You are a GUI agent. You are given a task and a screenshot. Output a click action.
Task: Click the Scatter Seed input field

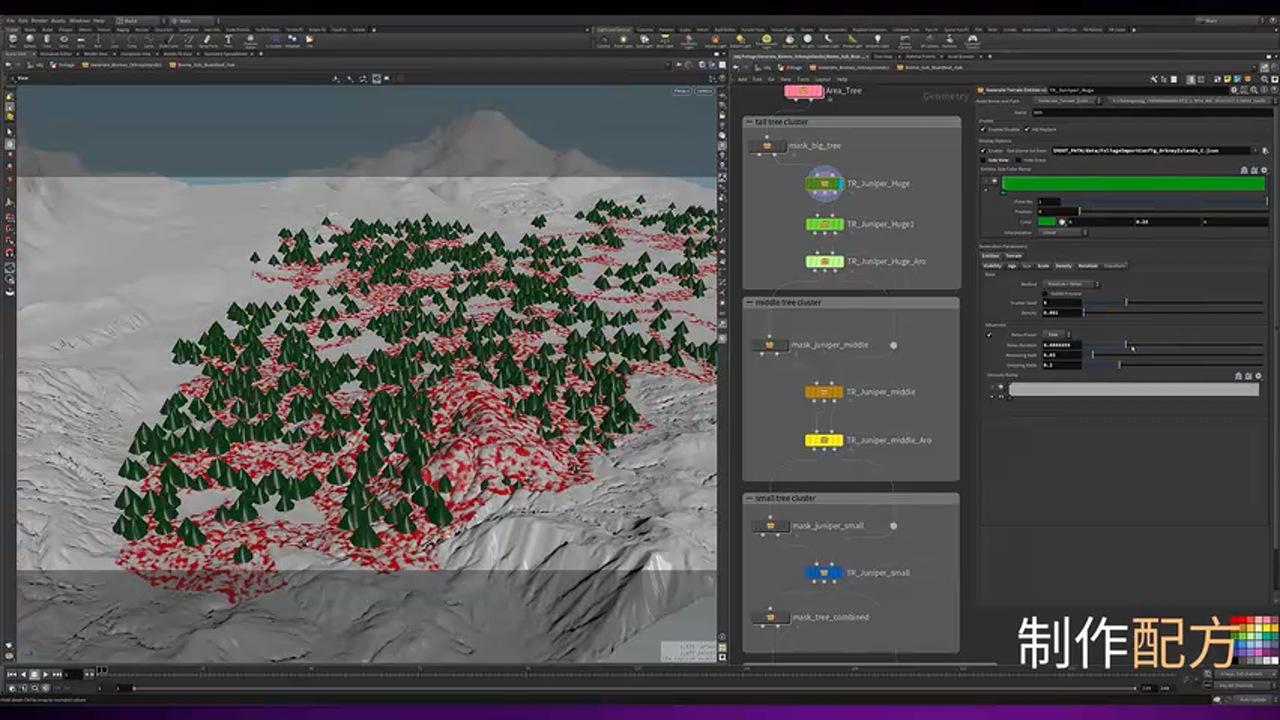1062,303
